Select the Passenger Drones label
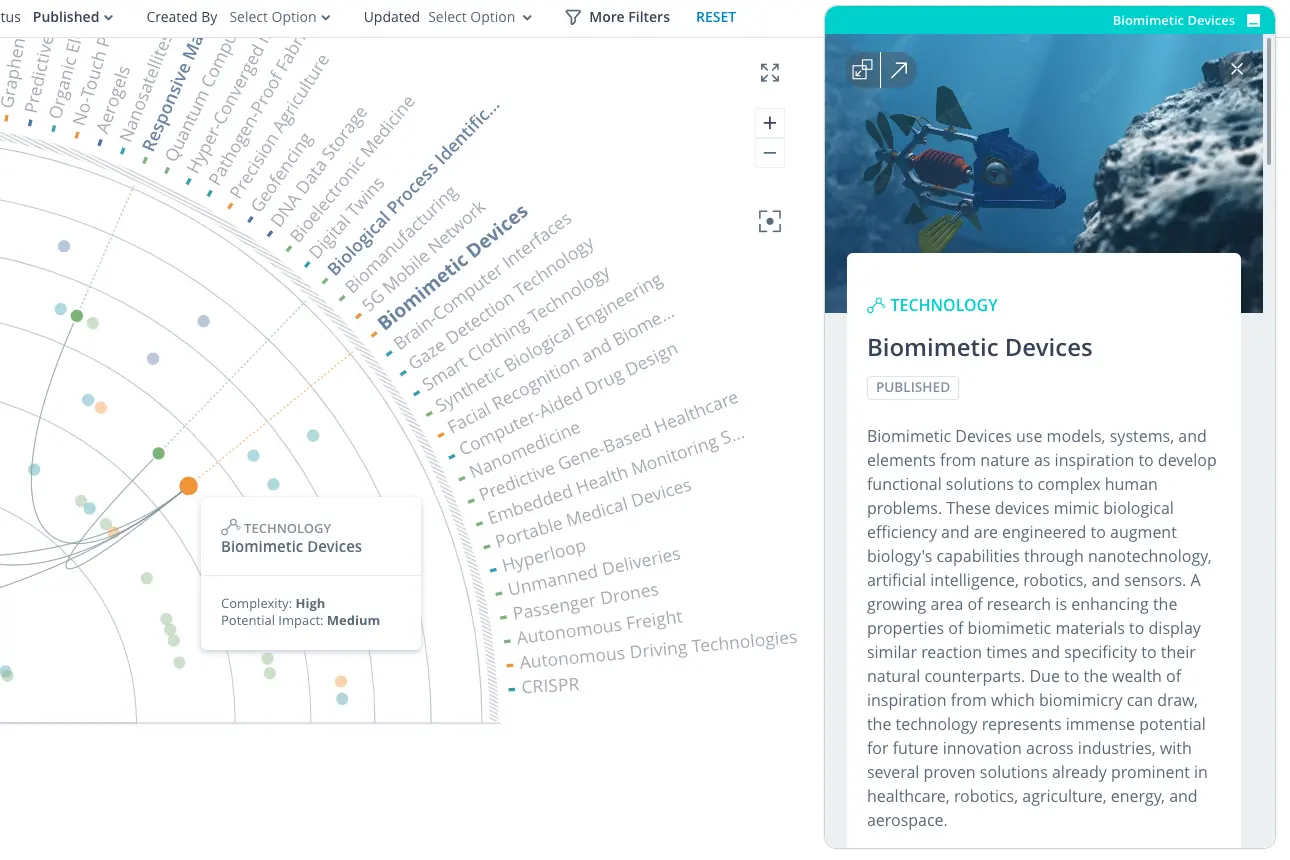This screenshot has height=860, width=1290. [586, 603]
